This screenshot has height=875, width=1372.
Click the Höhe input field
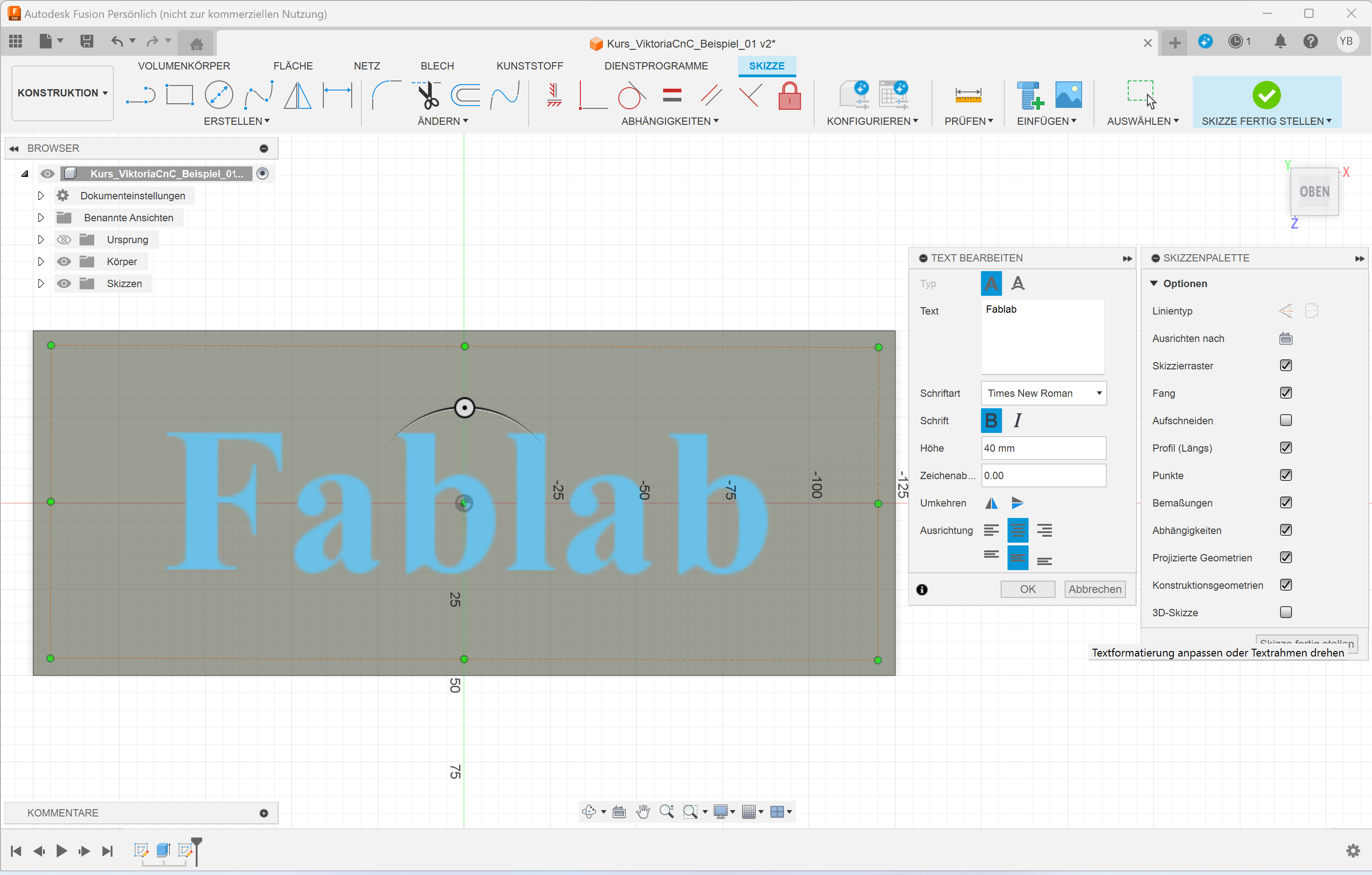click(1043, 448)
